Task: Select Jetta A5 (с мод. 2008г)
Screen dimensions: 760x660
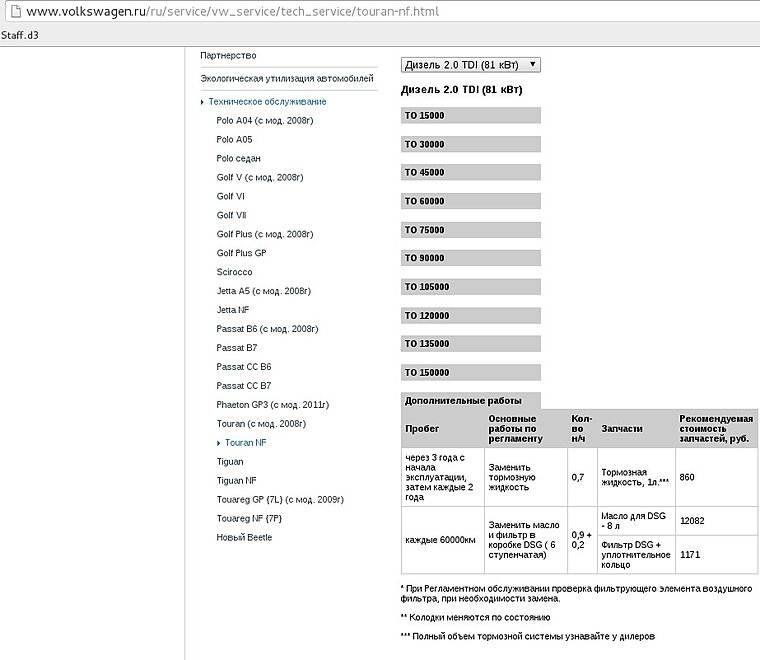Action: pos(264,291)
